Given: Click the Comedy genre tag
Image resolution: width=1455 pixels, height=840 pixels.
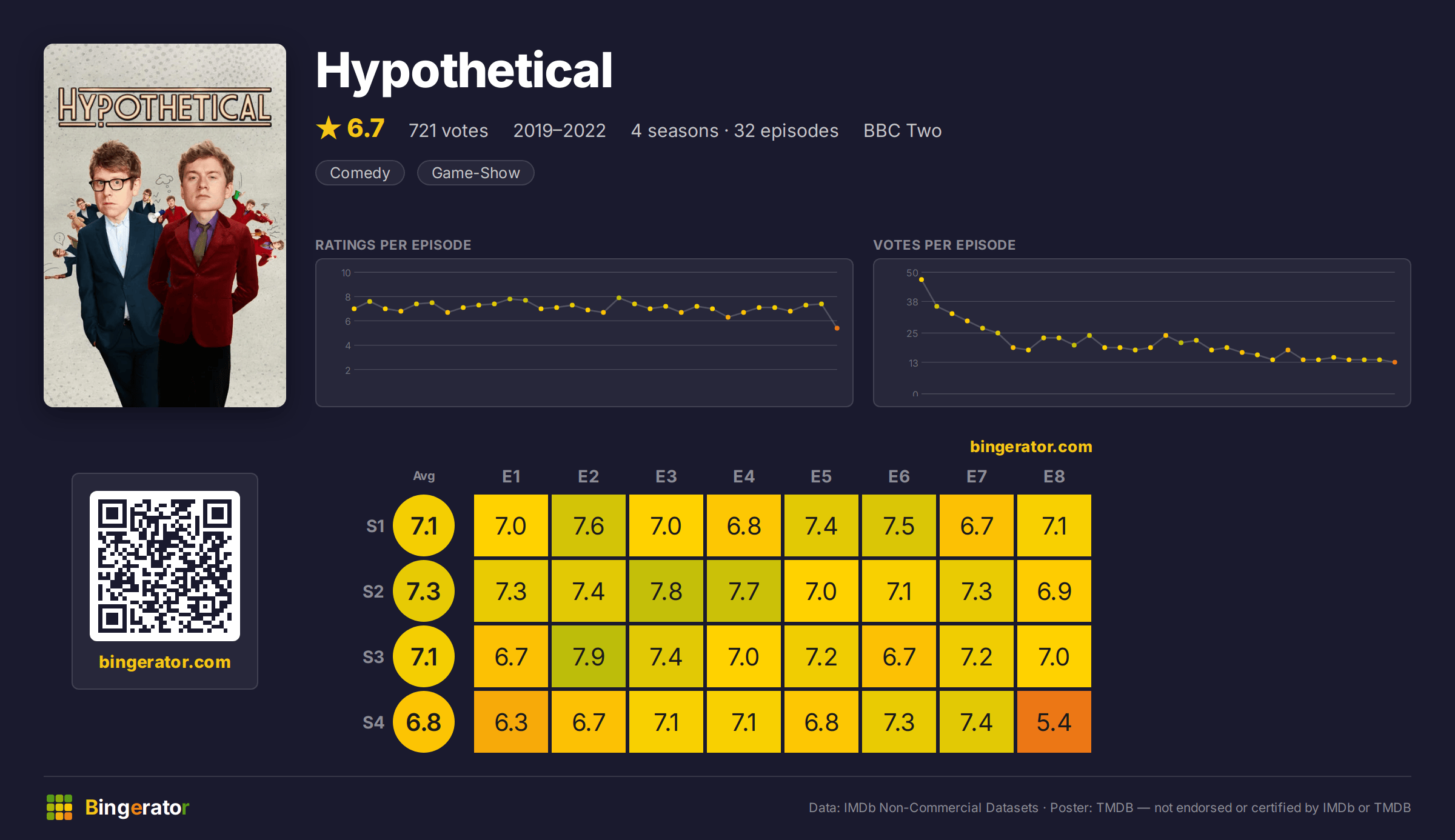Looking at the screenshot, I should pos(360,173).
